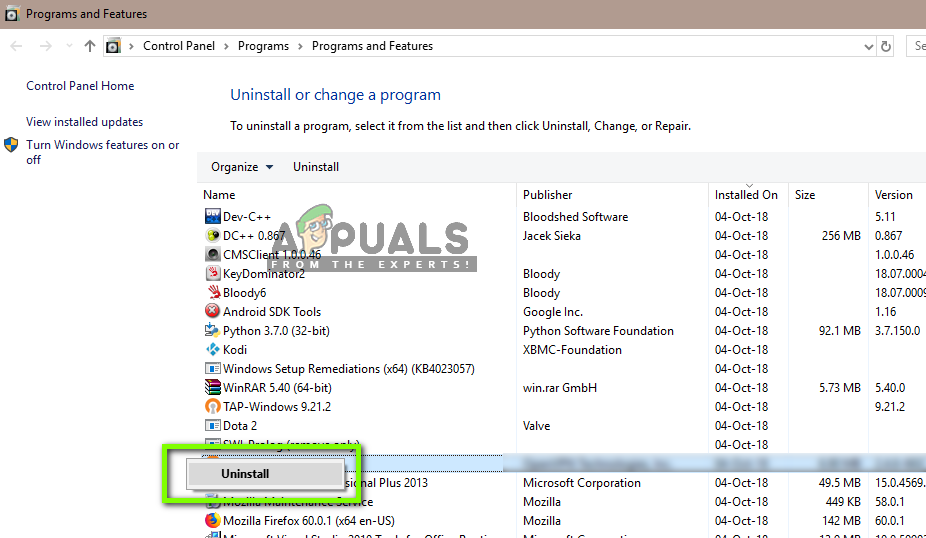Expand the chevron after Control Panel breadcrumb
This screenshot has width=926, height=538.
(x=226, y=46)
